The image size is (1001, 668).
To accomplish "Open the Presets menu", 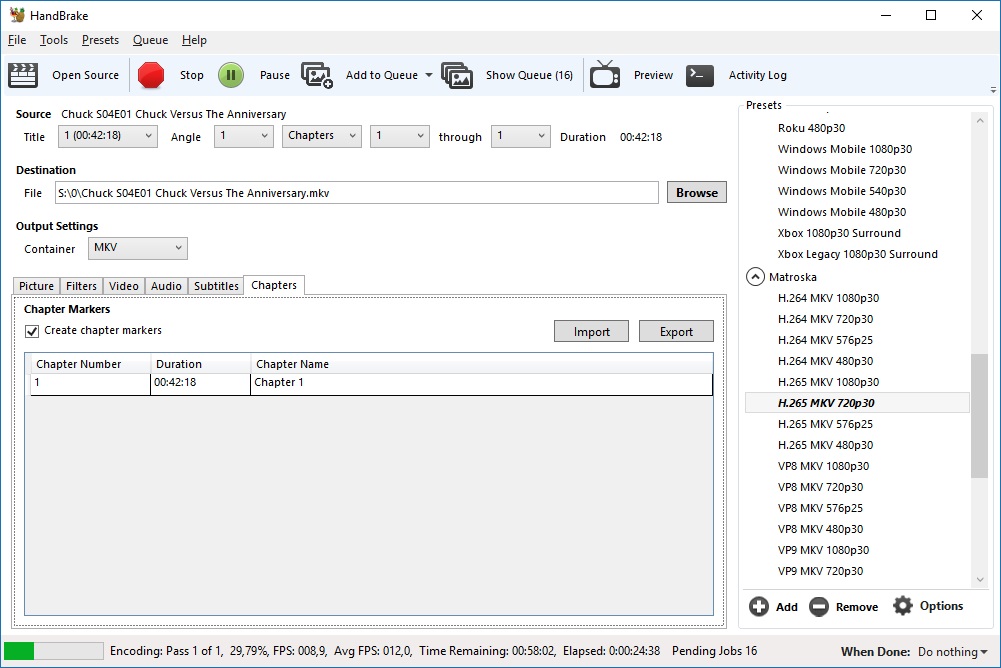I will coord(100,40).
